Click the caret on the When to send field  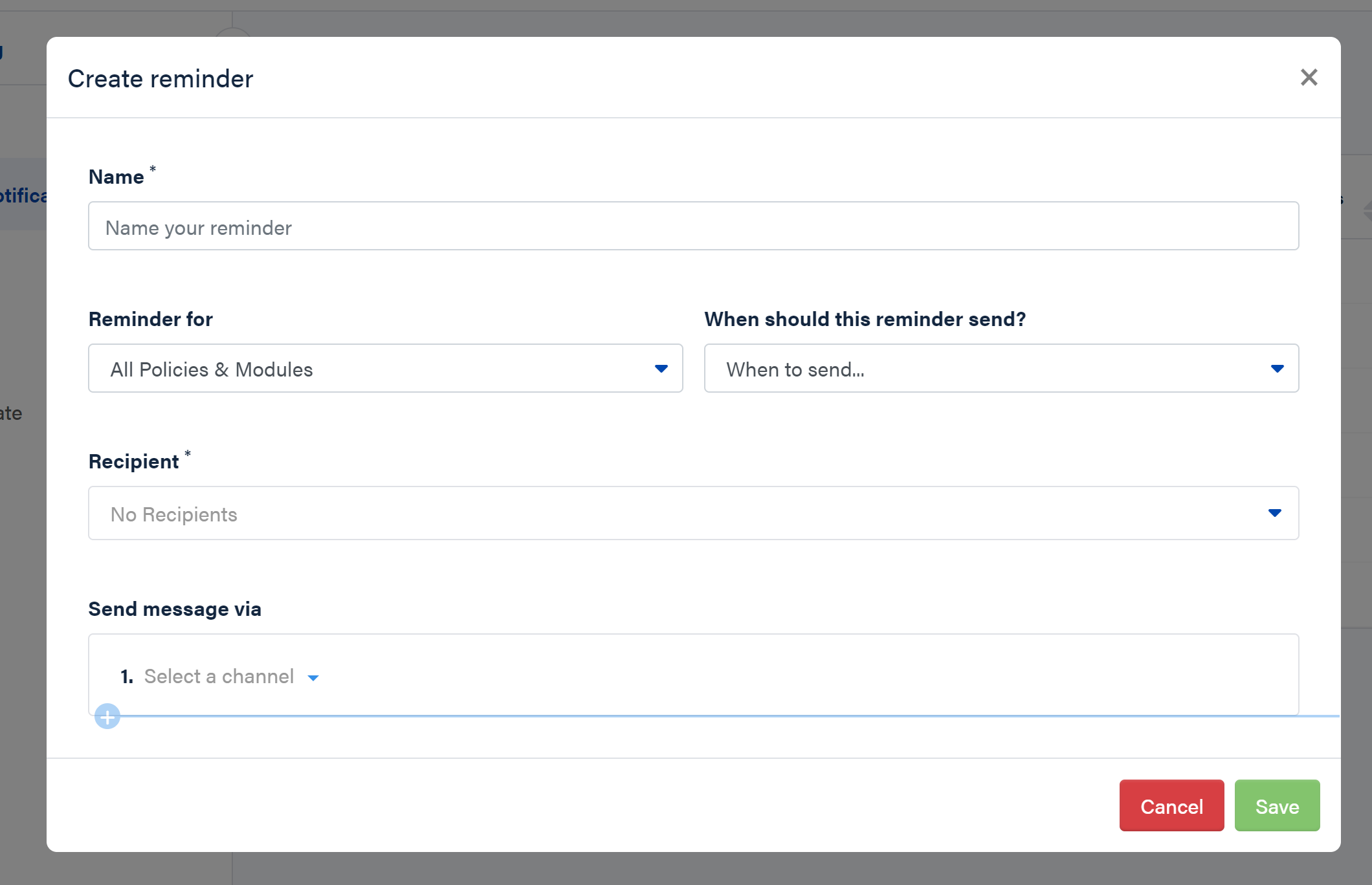pyautogui.click(x=1277, y=368)
